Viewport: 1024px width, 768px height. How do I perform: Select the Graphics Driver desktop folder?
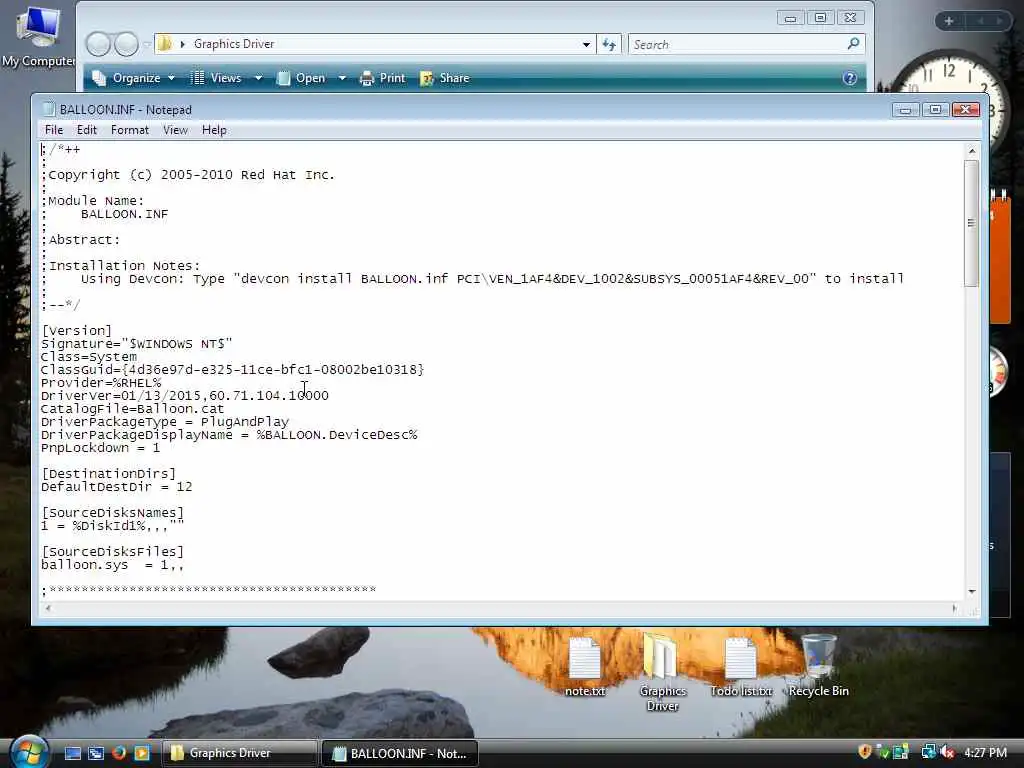coord(662,673)
